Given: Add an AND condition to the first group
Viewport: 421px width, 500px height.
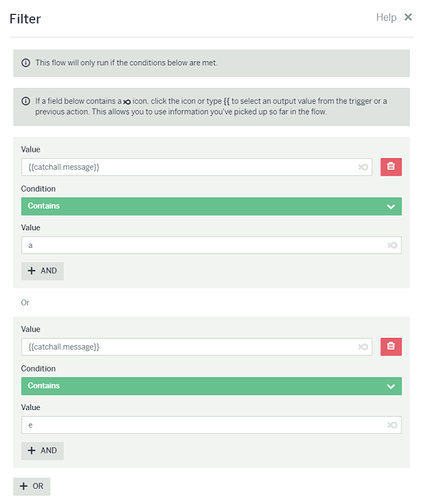Looking at the screenshot, I should pos(42,271).
